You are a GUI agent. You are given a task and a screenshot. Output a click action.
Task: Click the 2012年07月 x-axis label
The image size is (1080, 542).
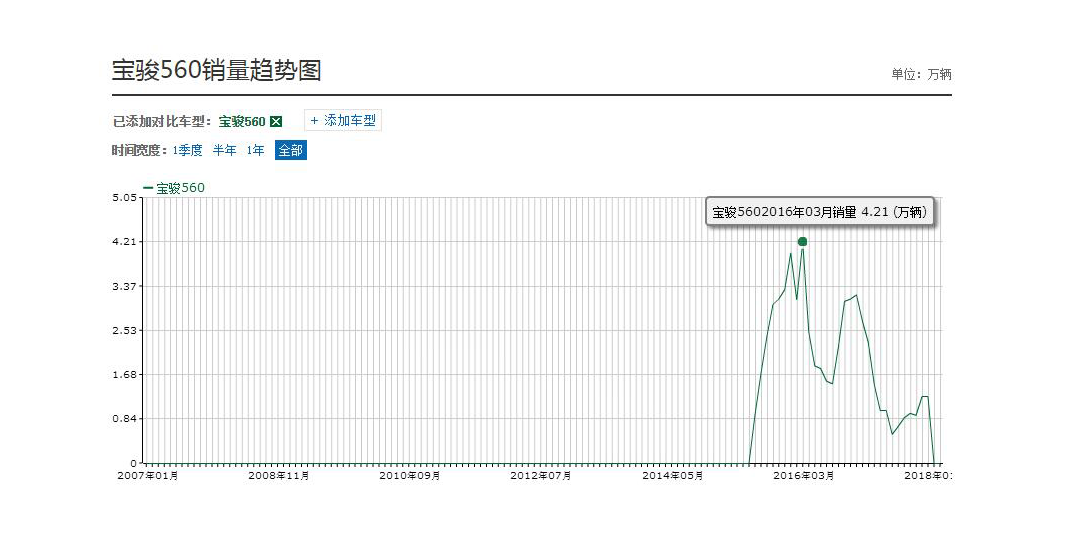tap(541, 476)
